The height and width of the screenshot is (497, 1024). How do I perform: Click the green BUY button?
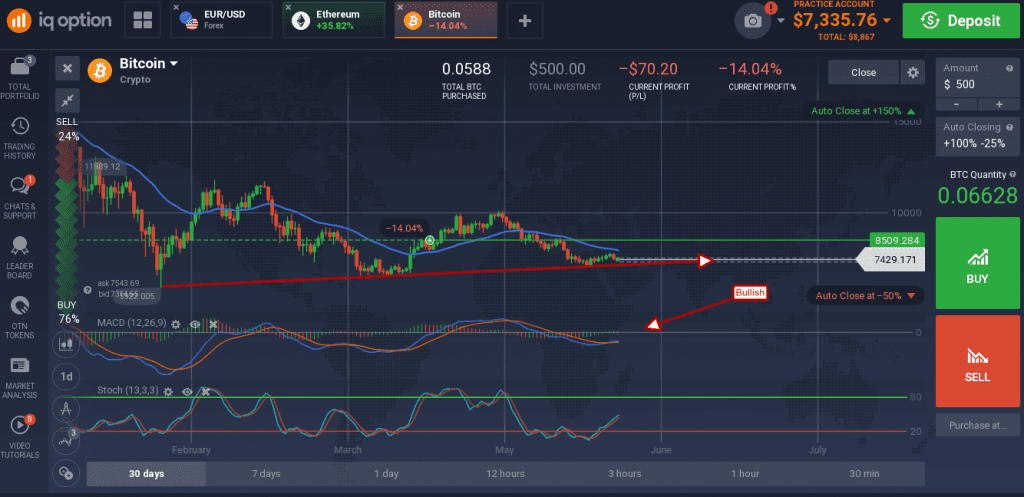(x=978, y=263)
